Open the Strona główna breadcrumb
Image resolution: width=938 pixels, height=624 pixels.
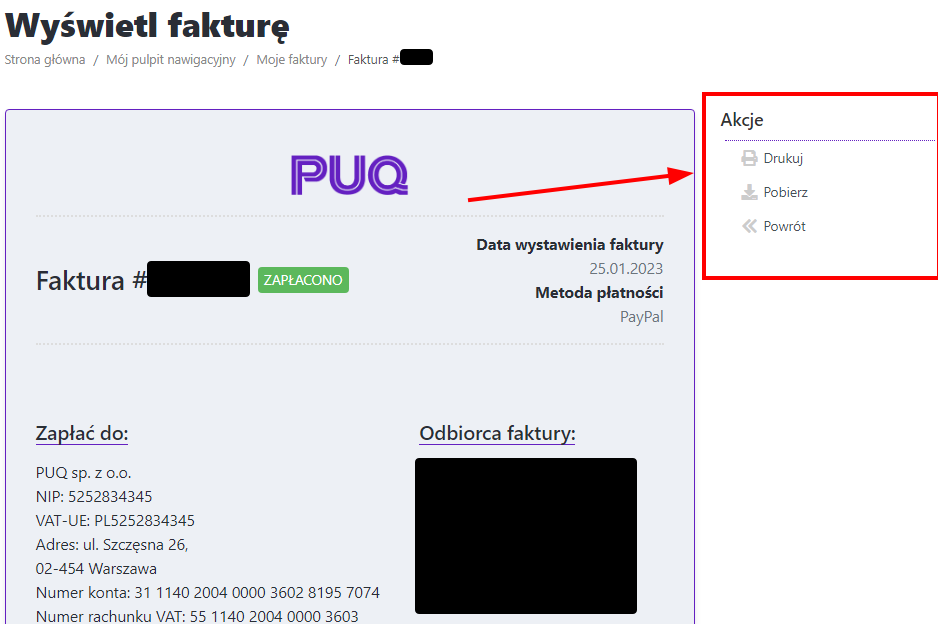[x=45, y=60]
